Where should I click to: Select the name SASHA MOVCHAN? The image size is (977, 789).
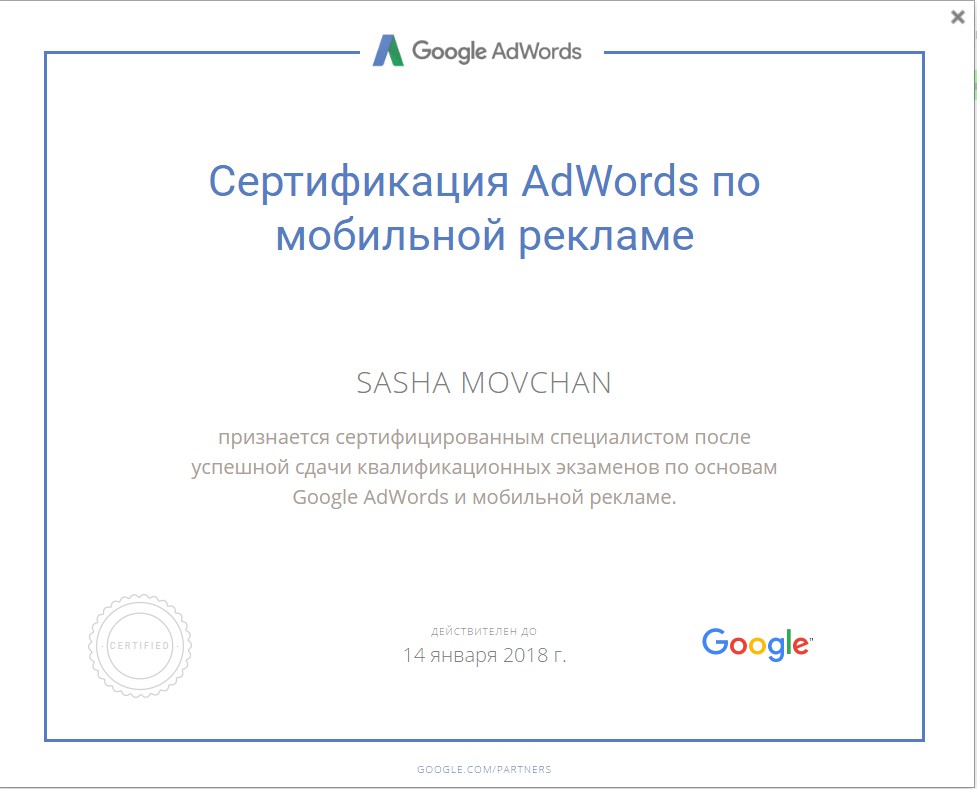click(484, 383)
